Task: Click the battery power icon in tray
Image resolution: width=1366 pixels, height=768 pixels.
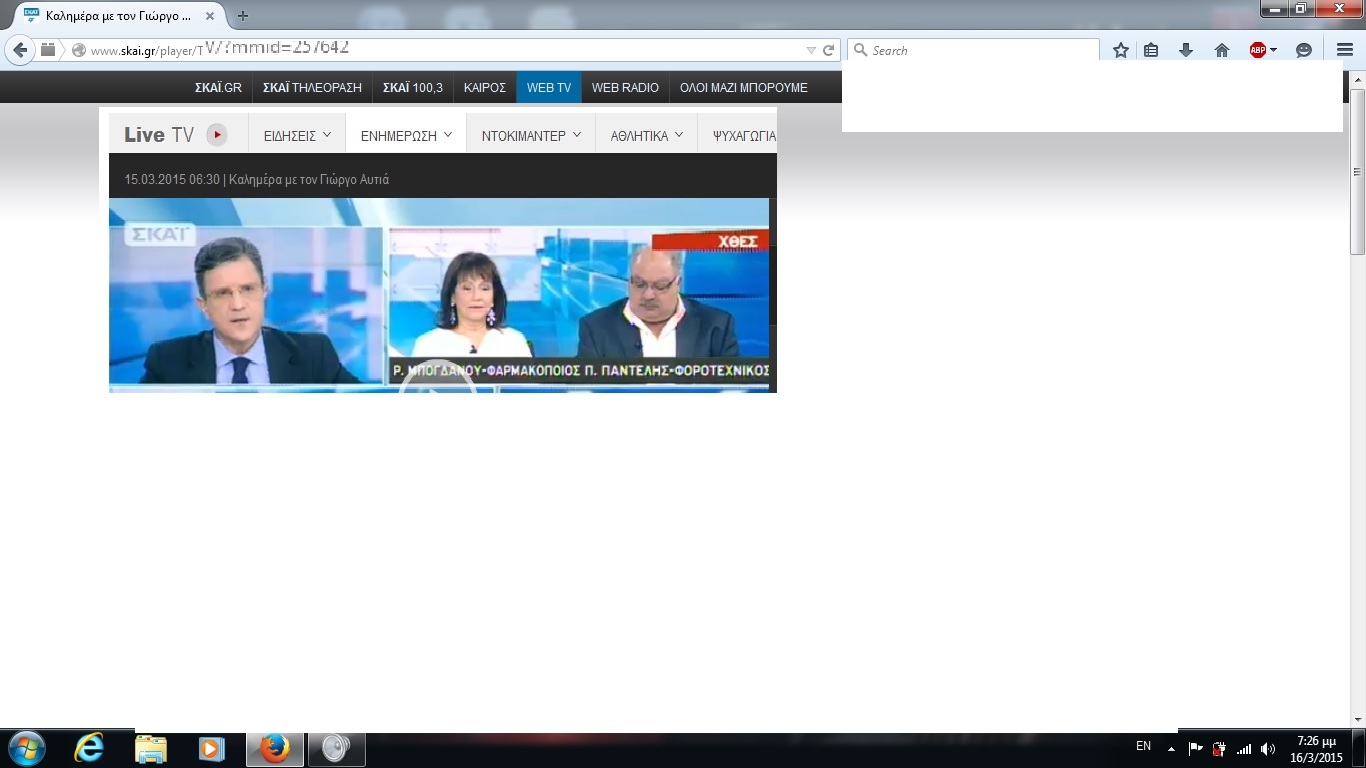Action: 1219,748
